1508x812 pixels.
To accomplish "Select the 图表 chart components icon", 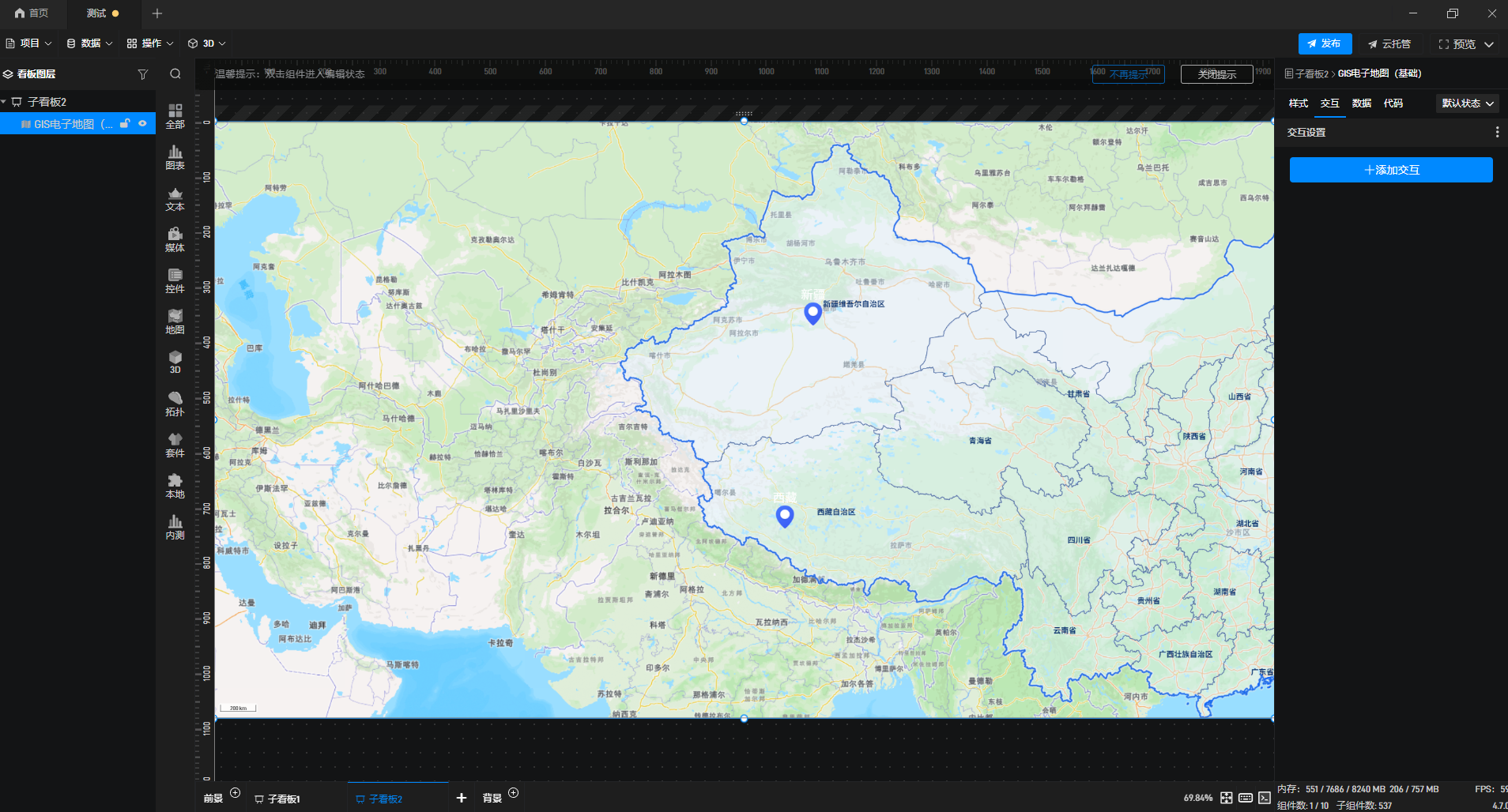I will point(175,157).
